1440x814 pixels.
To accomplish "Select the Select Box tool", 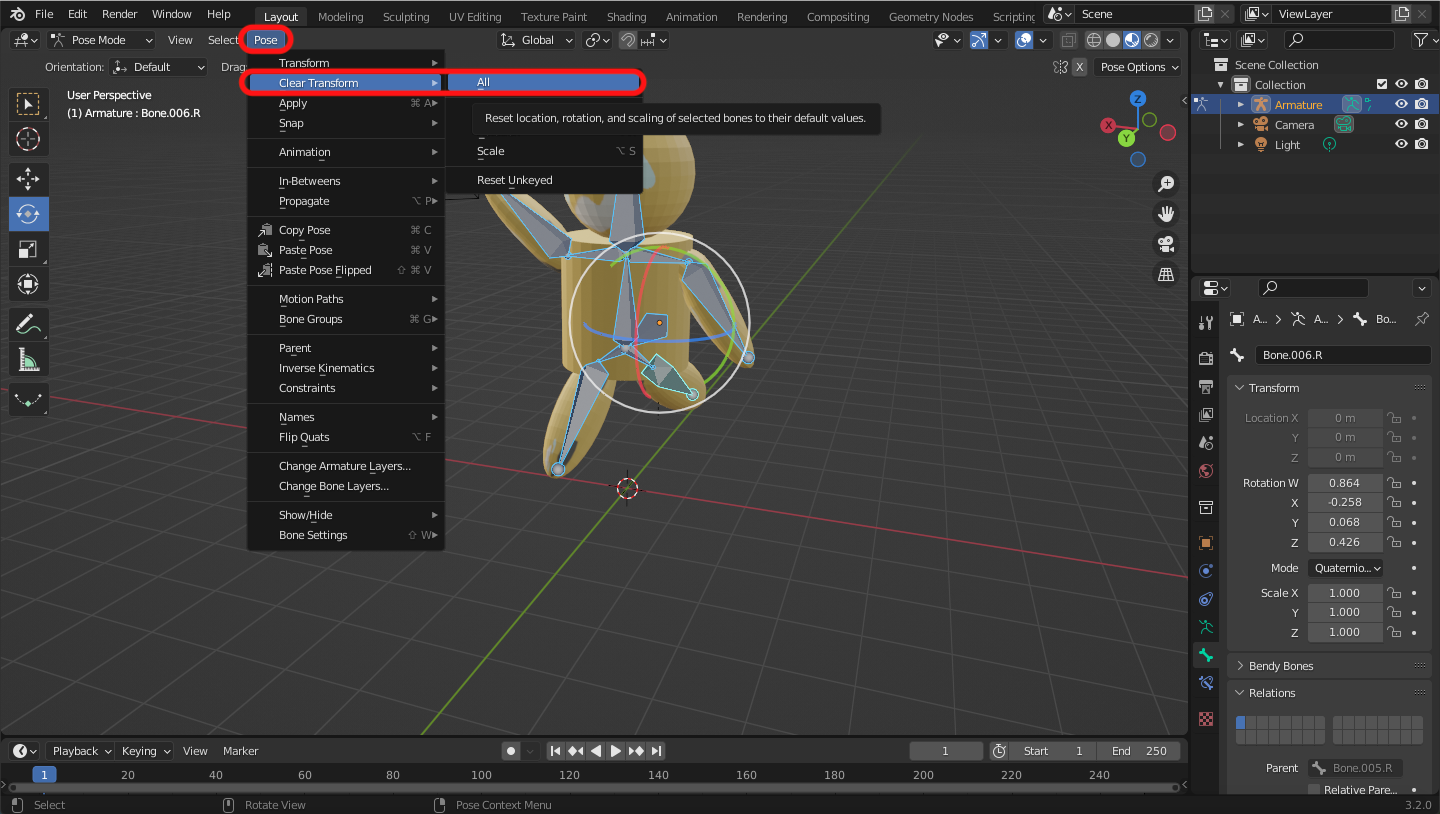I will tap(28, 104).
